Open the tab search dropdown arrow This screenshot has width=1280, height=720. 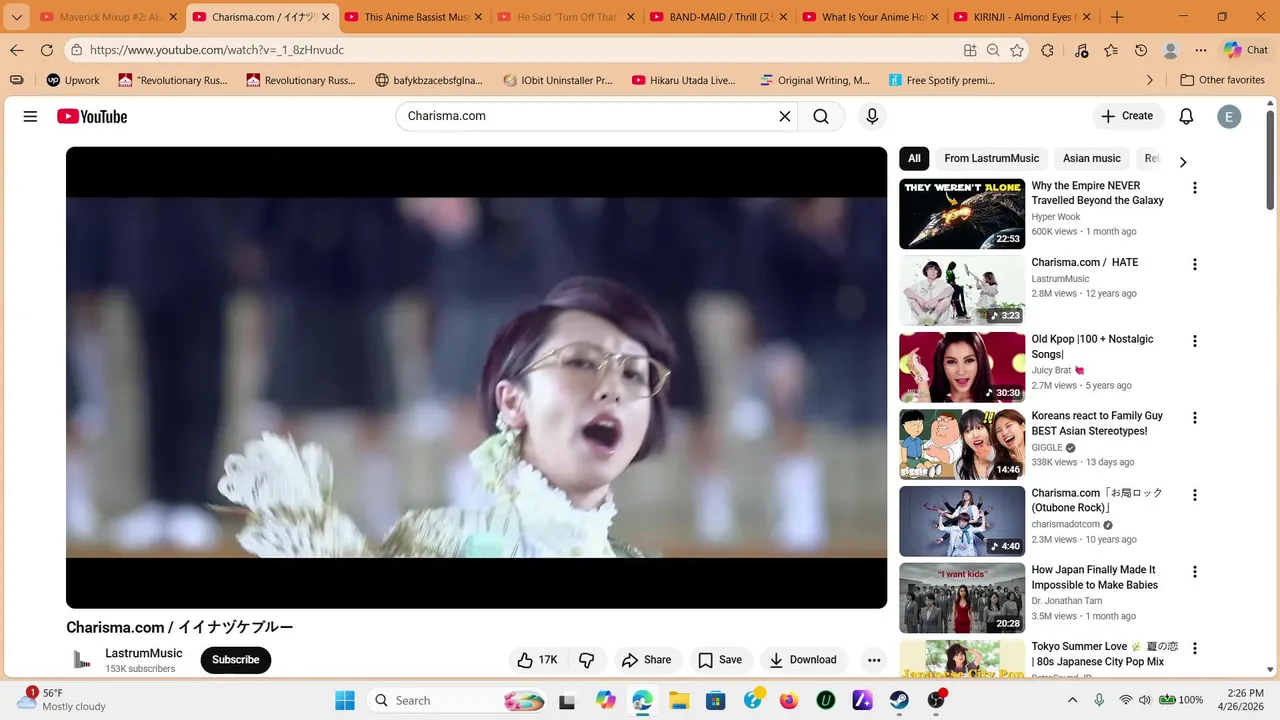coord(16,17)
